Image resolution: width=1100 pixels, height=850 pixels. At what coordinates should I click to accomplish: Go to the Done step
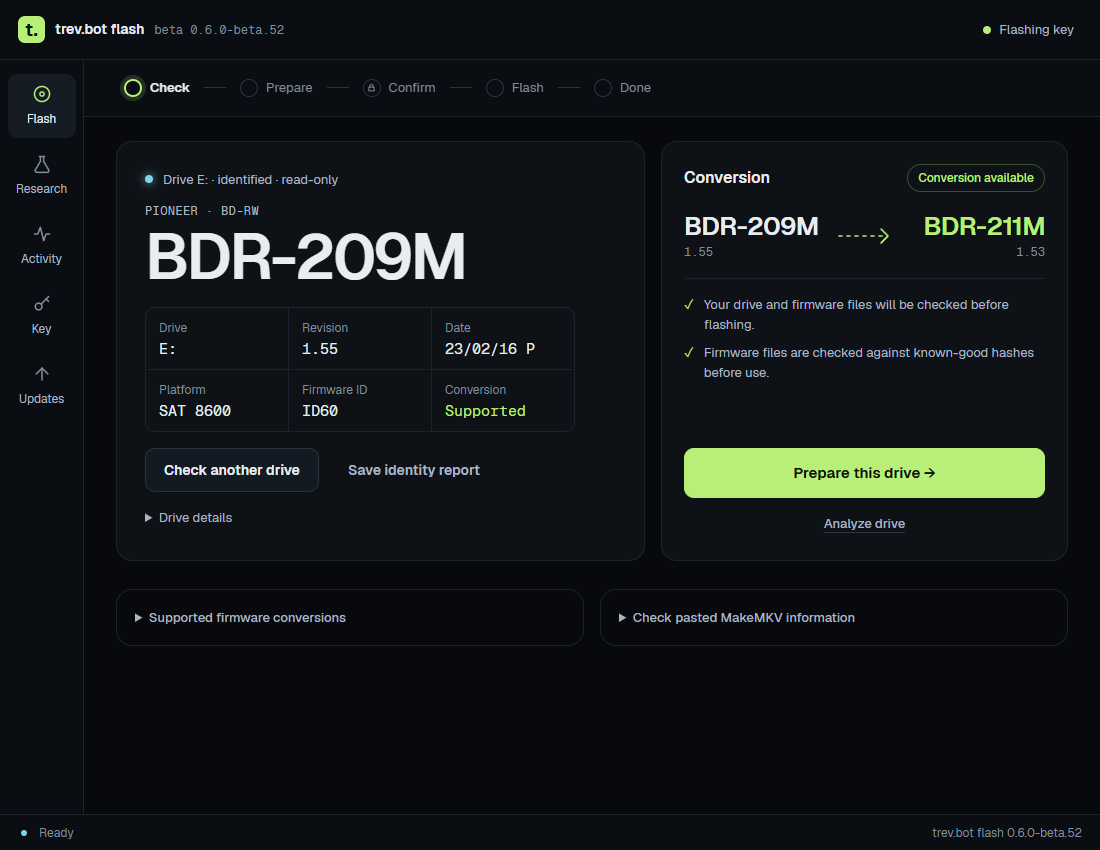coord(622,88)
